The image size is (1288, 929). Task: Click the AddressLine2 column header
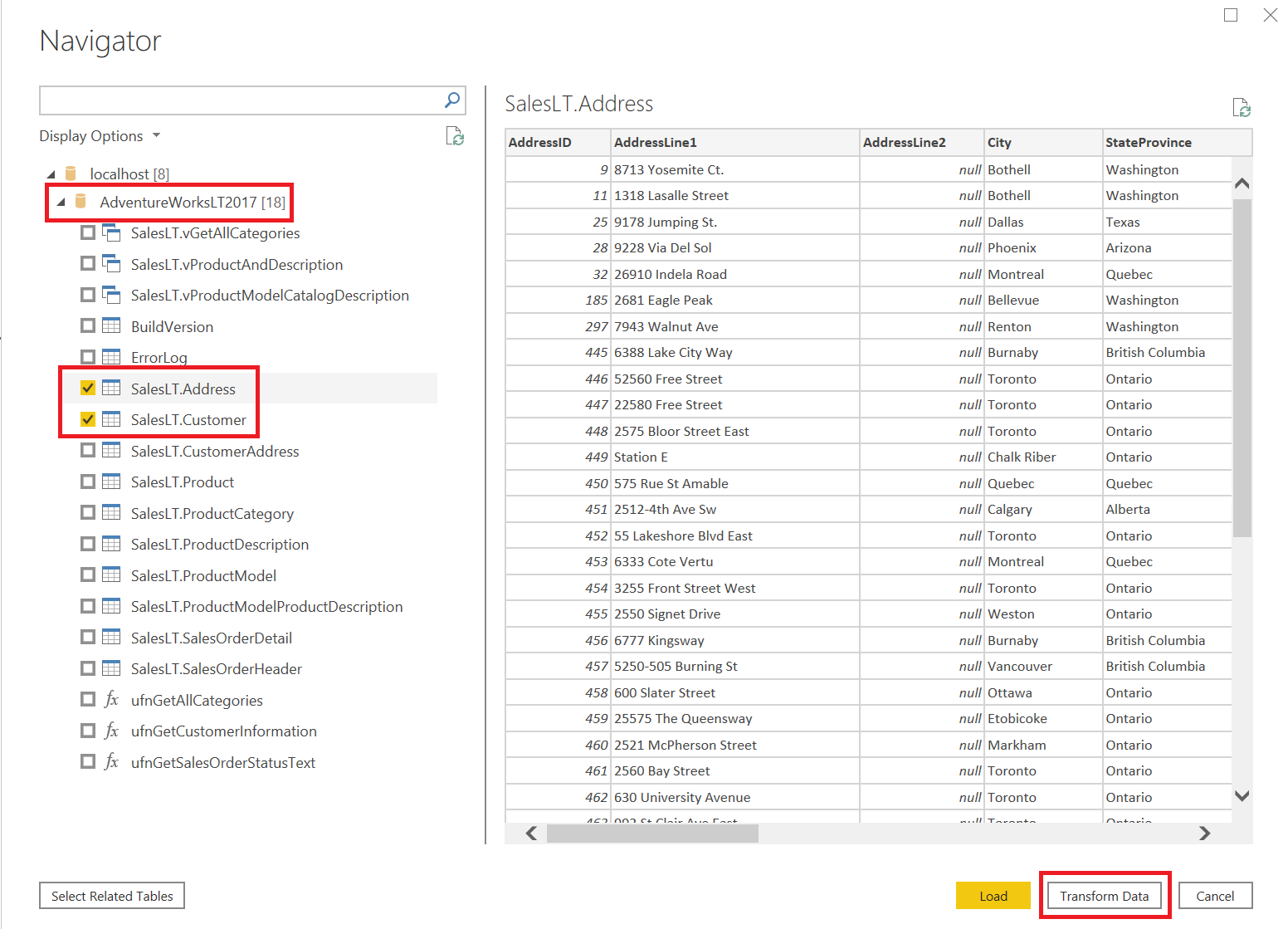[x=922, y=142]
